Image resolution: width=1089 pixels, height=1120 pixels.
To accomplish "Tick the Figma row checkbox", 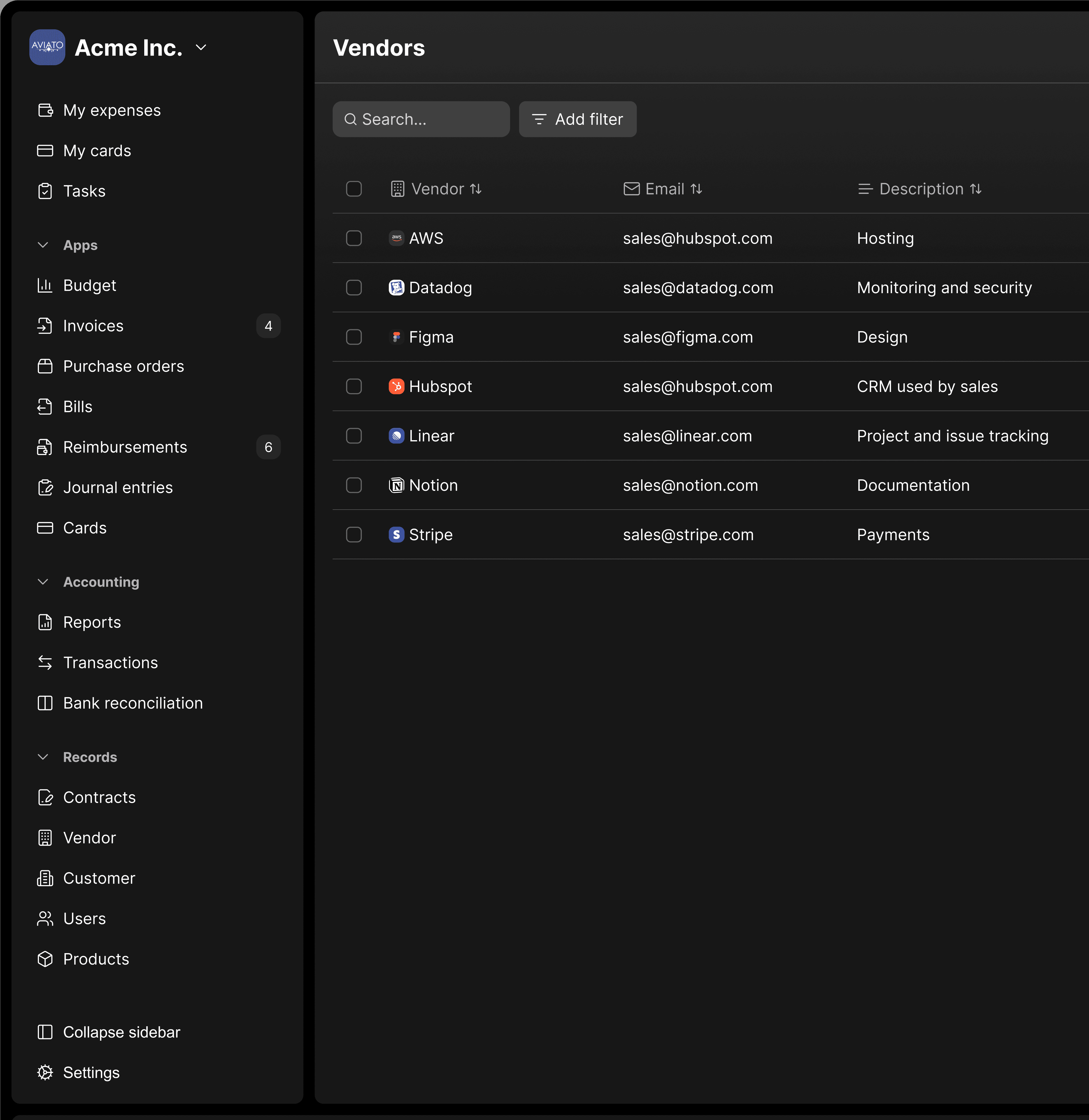I will point(354,337).
